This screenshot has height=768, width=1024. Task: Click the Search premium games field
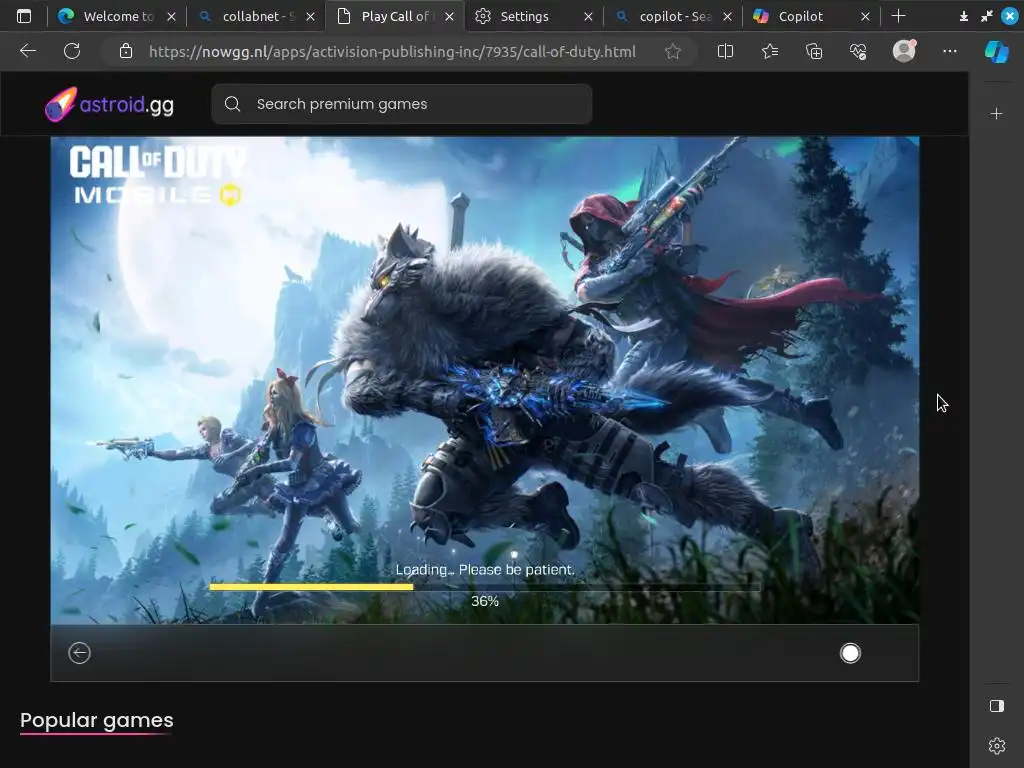click(x=402, y=104)
